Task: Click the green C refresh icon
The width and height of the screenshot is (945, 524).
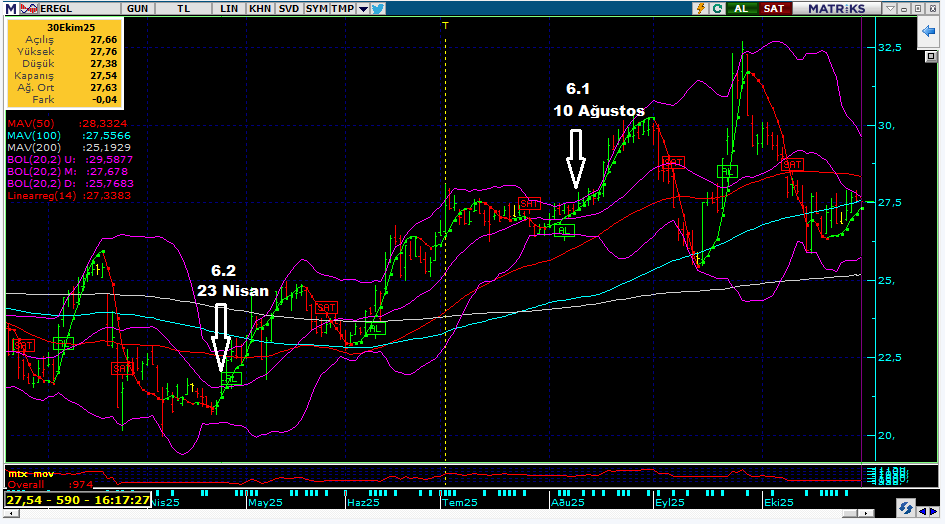Action: [718, 8]
